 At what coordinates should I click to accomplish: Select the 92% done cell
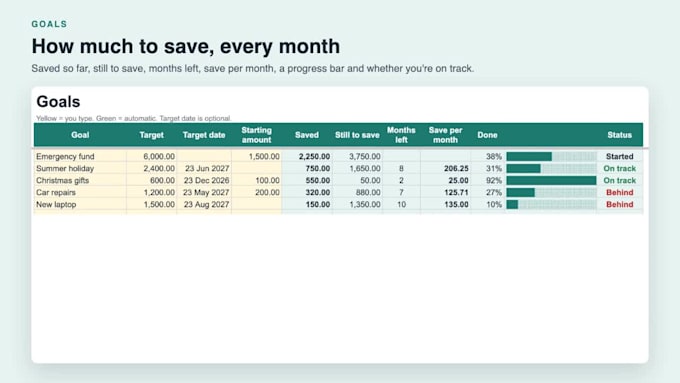pyautogui.click(x=487, y=180)
